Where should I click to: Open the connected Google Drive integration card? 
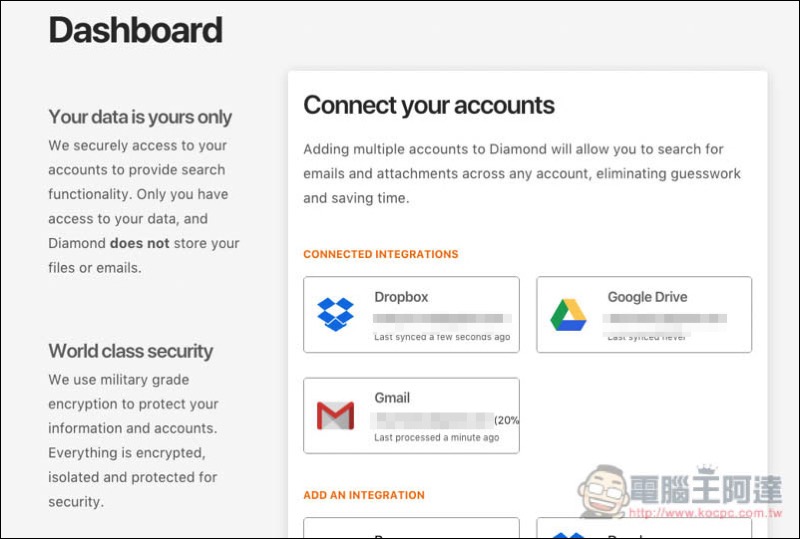(x=644, y=314)
